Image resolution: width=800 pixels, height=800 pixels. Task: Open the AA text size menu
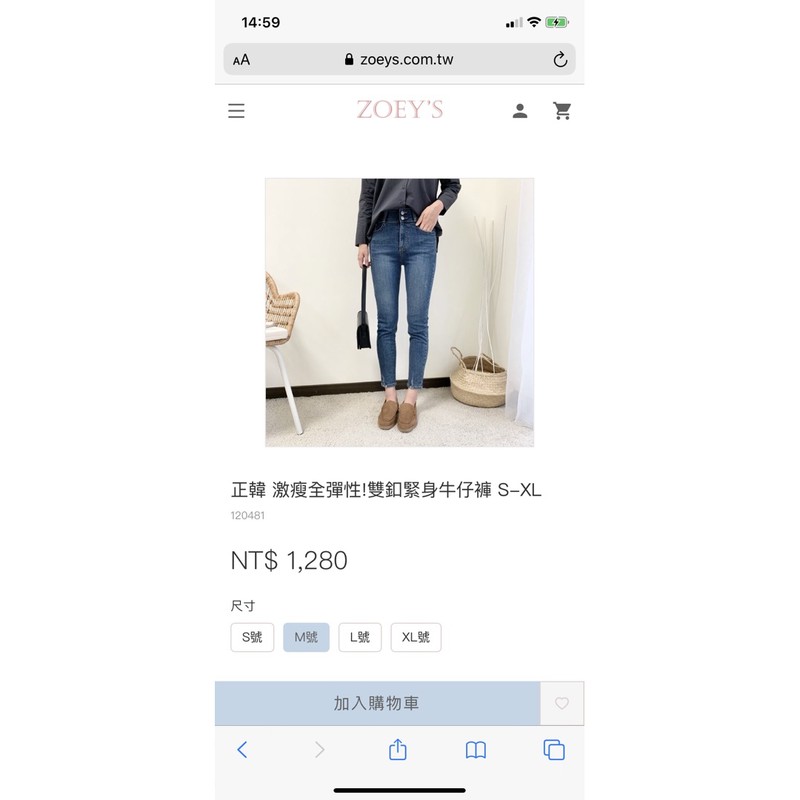coord(241,60)
